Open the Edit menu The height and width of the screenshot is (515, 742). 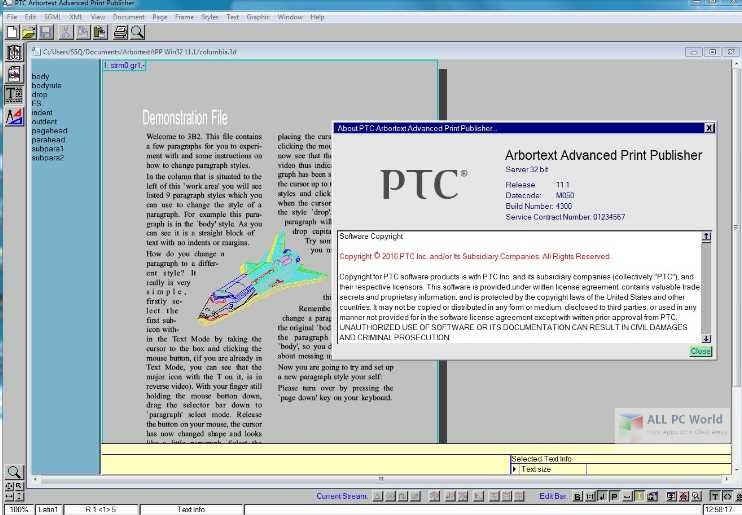30,17
